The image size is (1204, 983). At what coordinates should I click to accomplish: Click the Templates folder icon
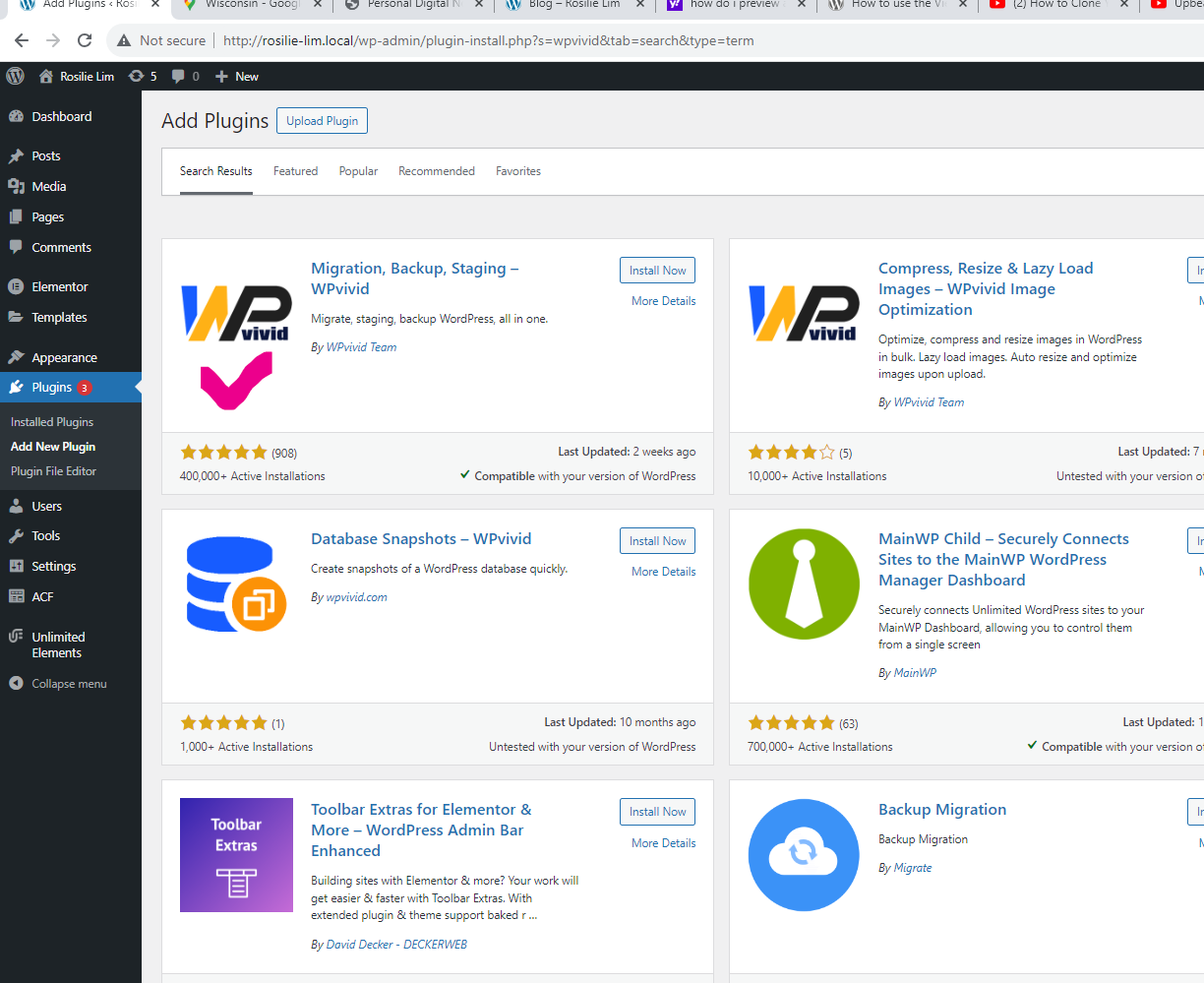tap(16, 317)
